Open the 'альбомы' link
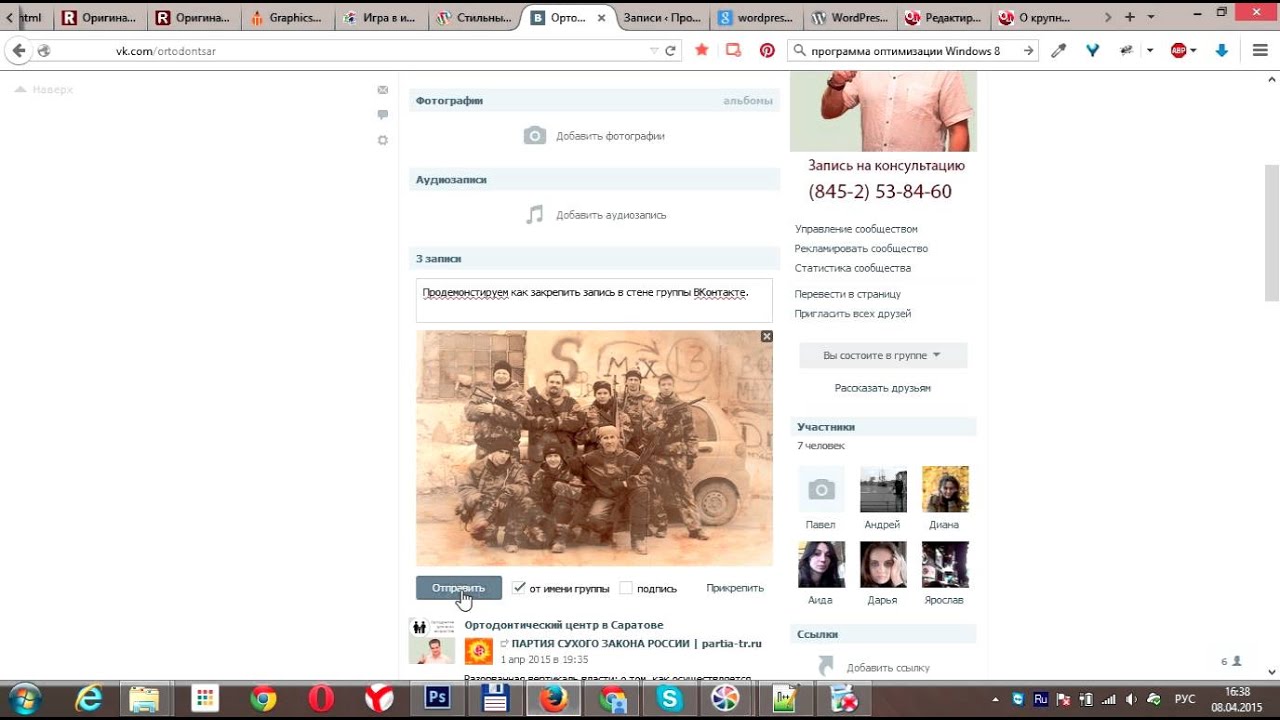This screenshot has width=1280, height=720. point(748,100)
